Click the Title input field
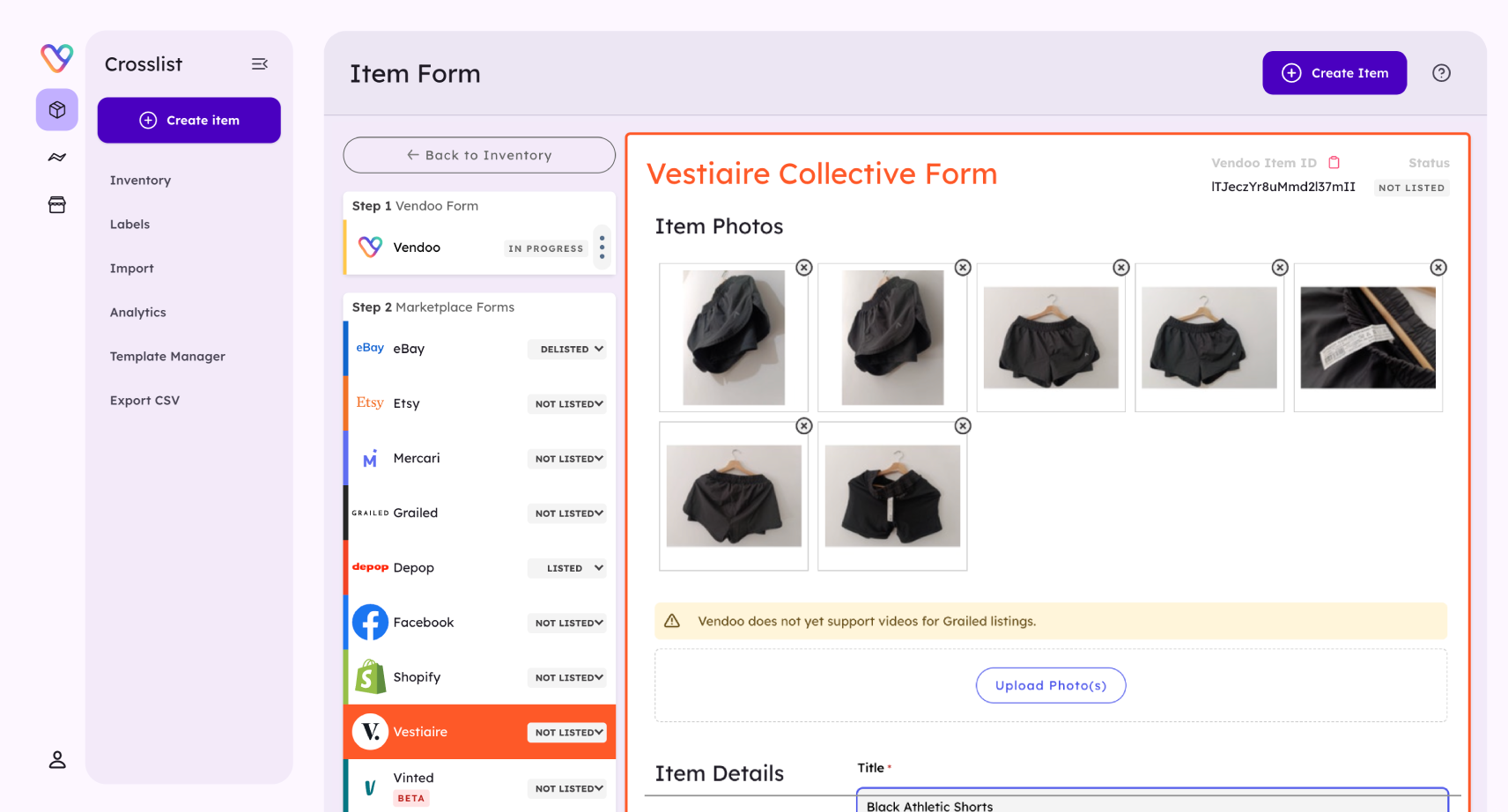The height and width of the screenshot is (812, 1508). (x=1152, y=801)
